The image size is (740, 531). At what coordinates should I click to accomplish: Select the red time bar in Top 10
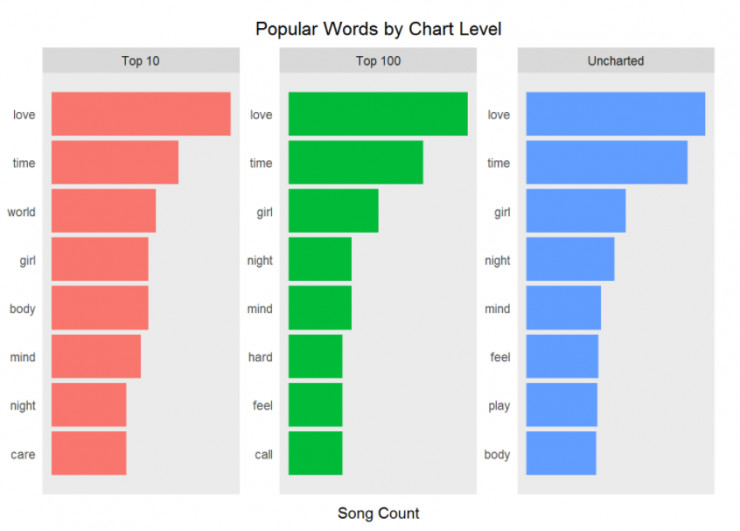pyautogui.click(x=114, y=162)
